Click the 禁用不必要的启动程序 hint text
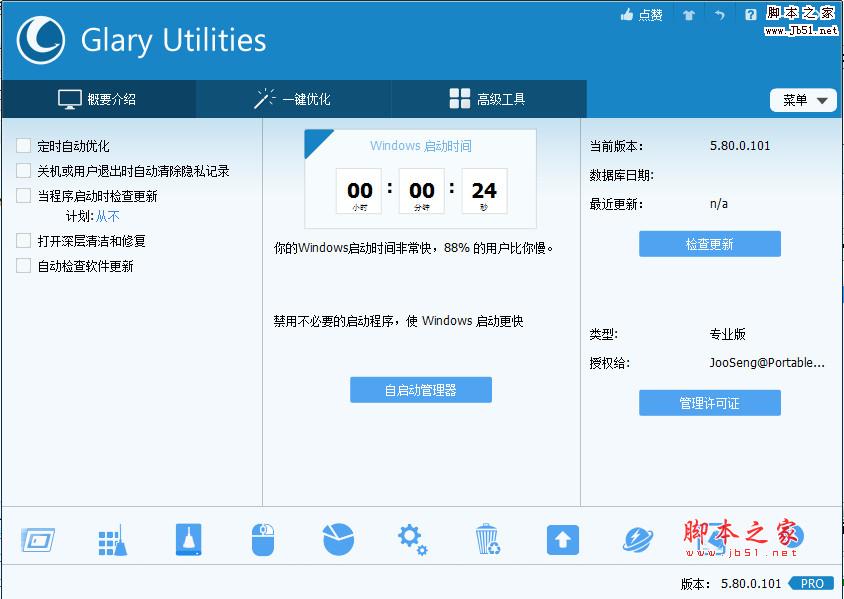Viewport: 844px width, 599px height. 398,321
